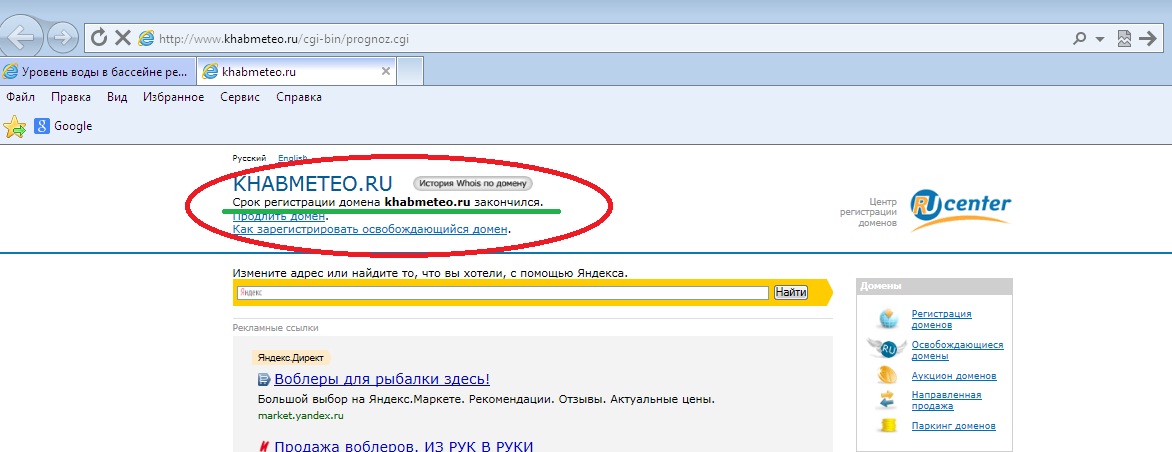The width and height of the screenshot is (1172, 452).
Task: Open the Аукцион доменов link
Action: point(953,376)
